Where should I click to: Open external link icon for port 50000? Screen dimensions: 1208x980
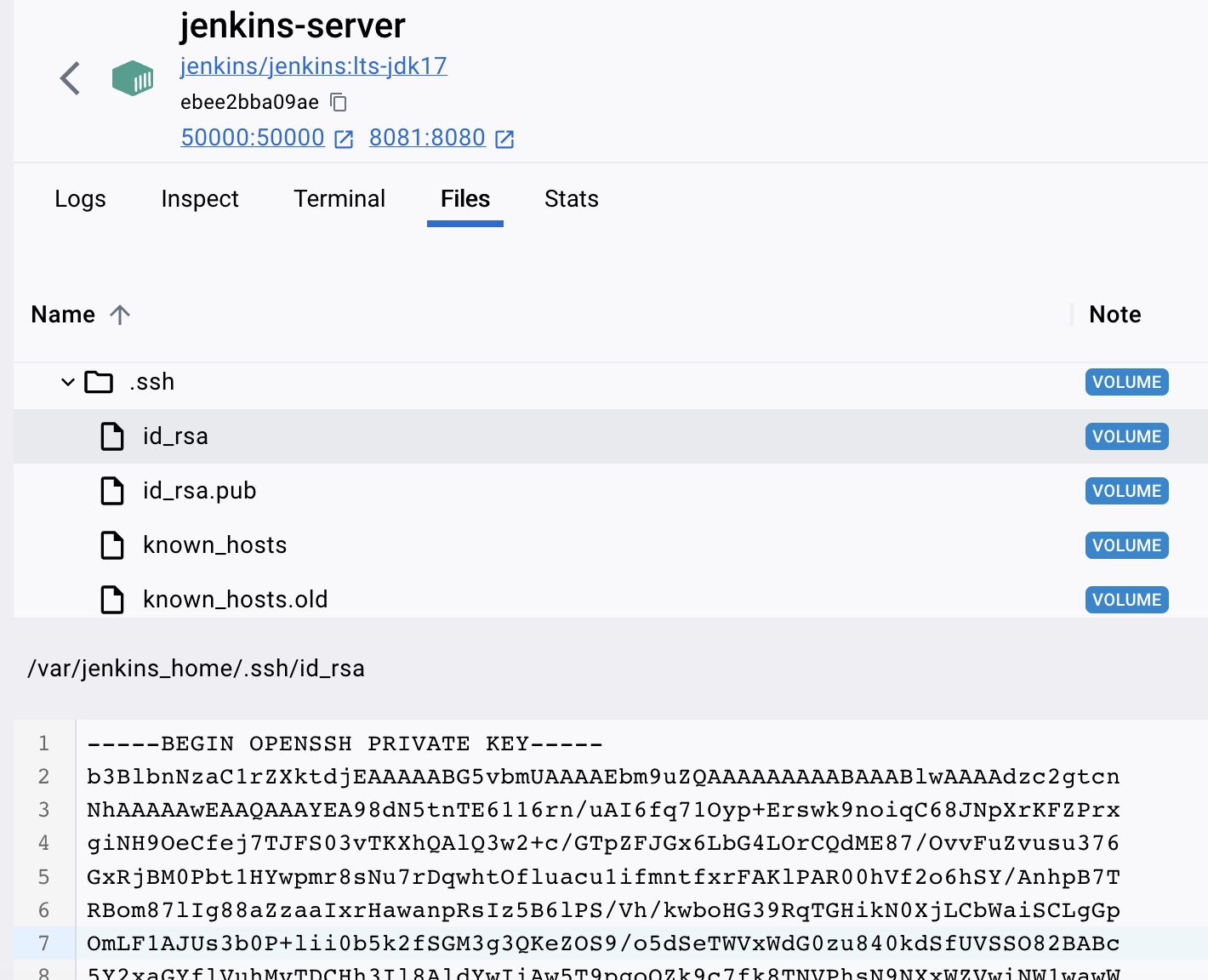[344, 139]
